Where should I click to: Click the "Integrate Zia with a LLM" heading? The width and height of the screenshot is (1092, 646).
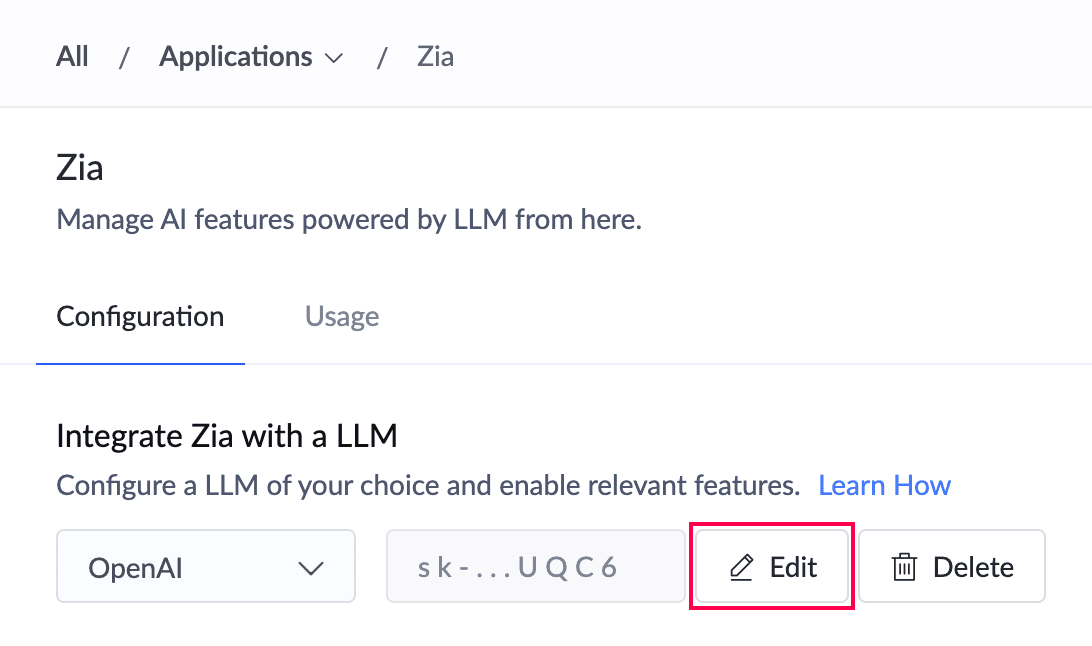(x=227, y=436)
